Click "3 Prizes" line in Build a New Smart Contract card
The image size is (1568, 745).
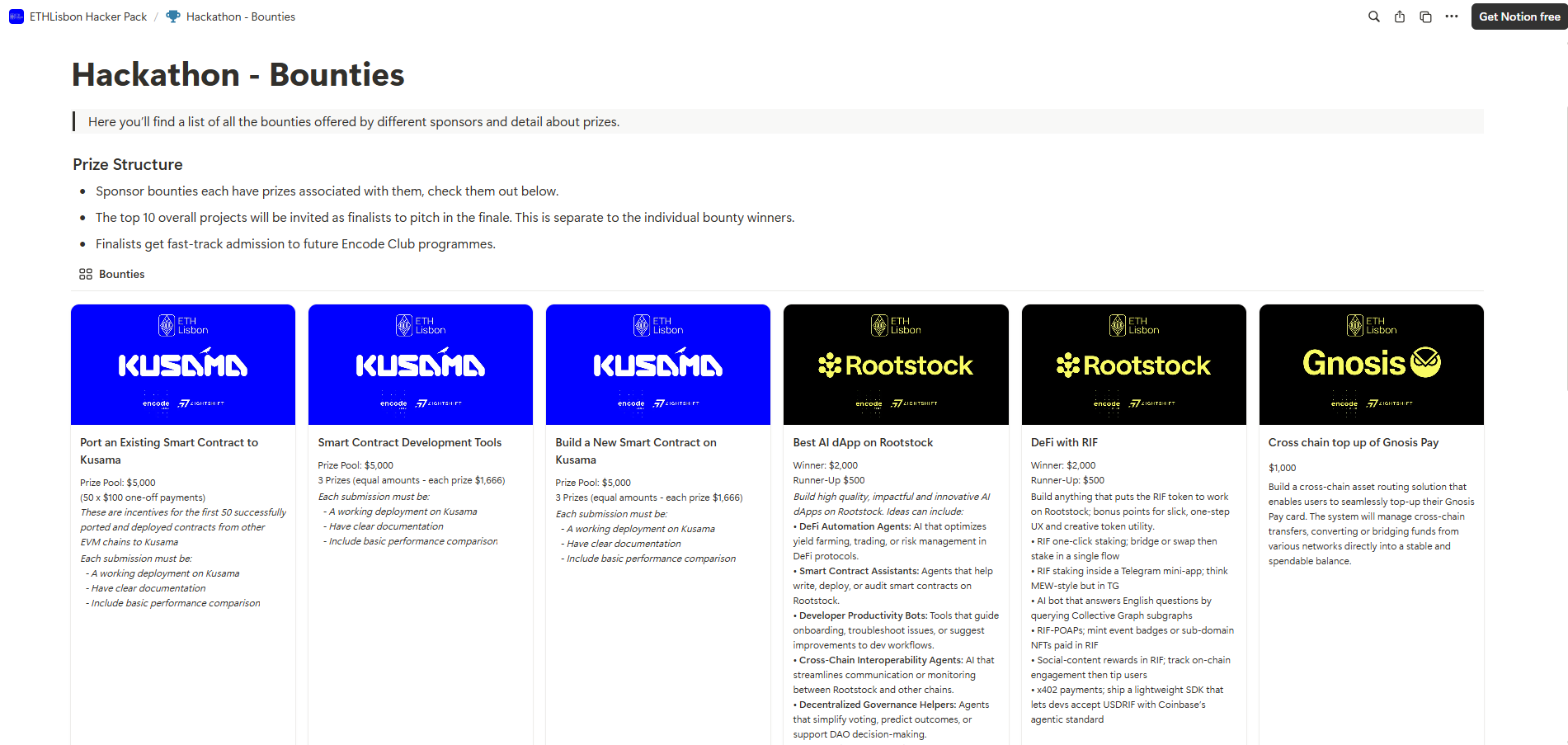point(649,497)
